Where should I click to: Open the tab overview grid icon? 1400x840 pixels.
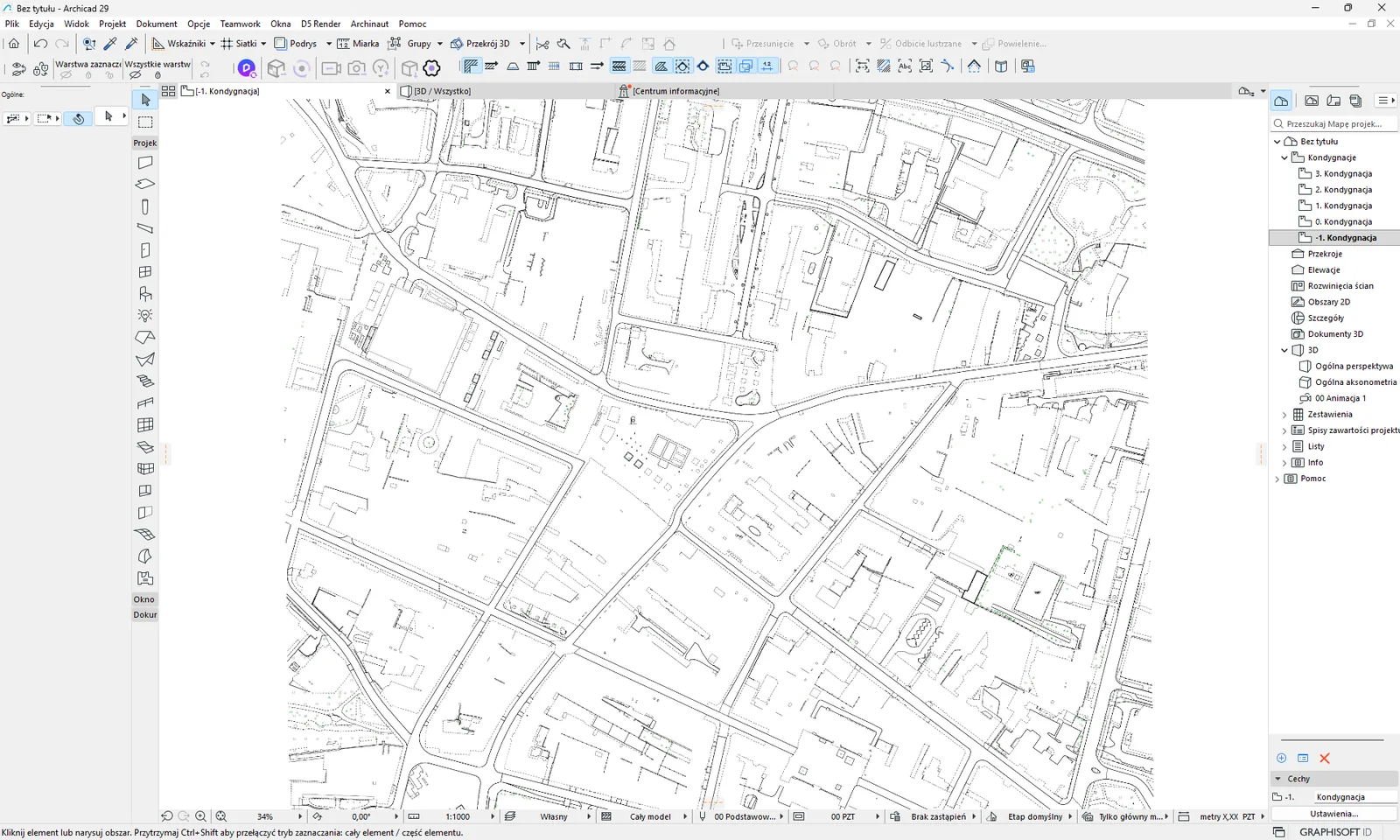168,91
